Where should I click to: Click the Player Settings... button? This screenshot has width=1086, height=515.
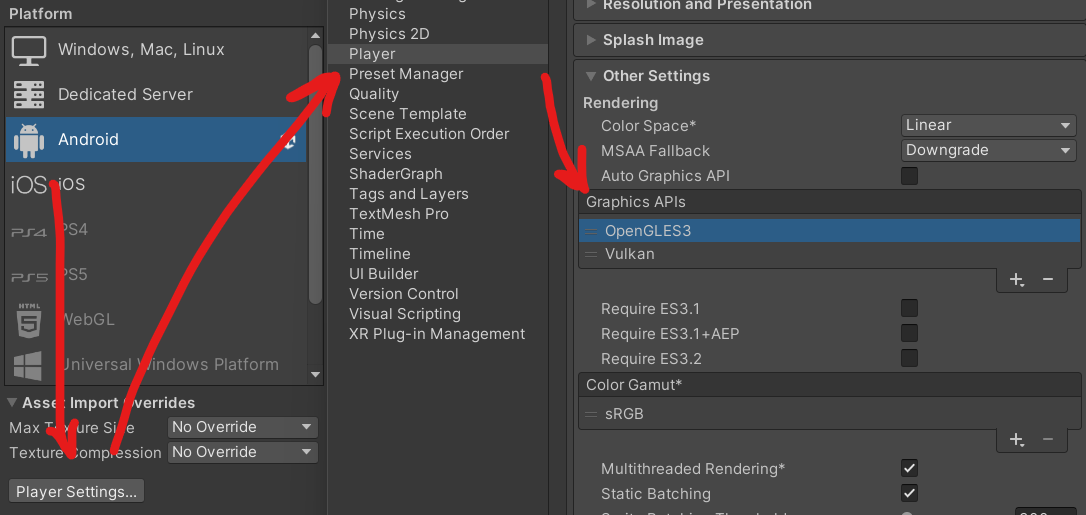tap(77, 492)
